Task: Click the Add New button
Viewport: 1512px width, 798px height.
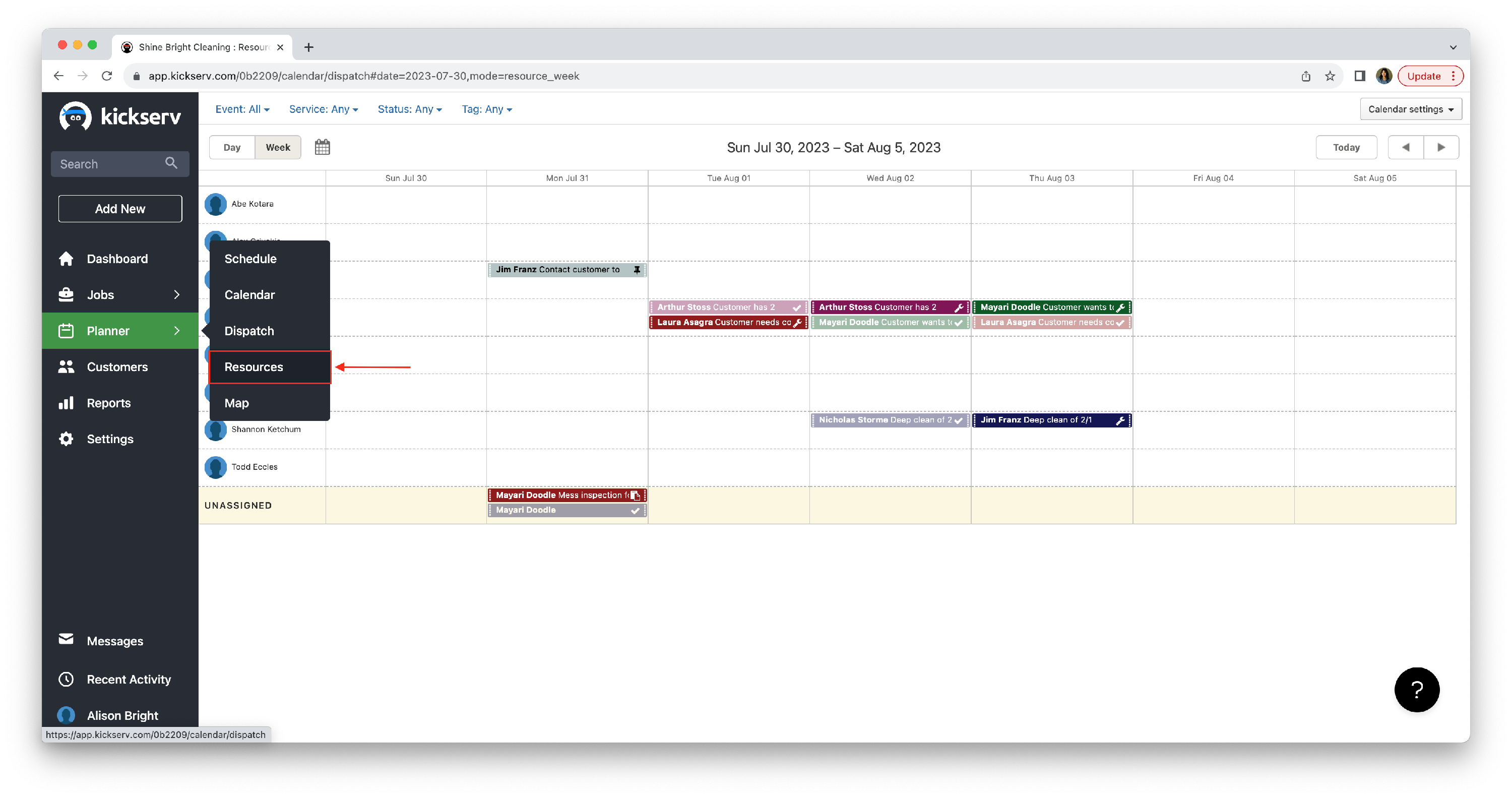Action: point(120,209)
